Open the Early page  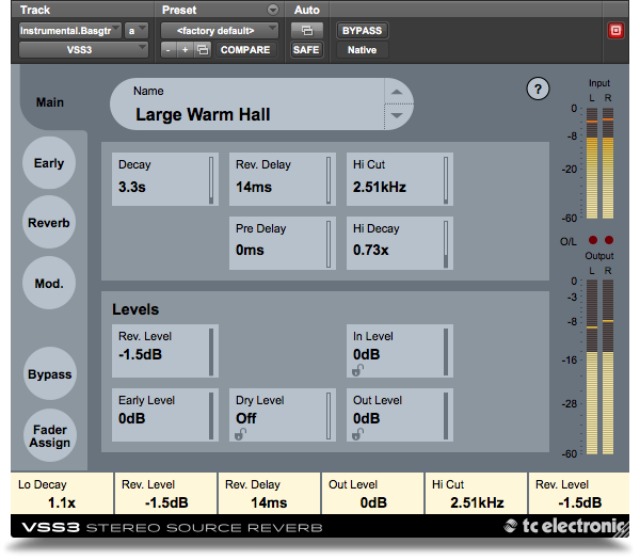click(x=49, y=163)
